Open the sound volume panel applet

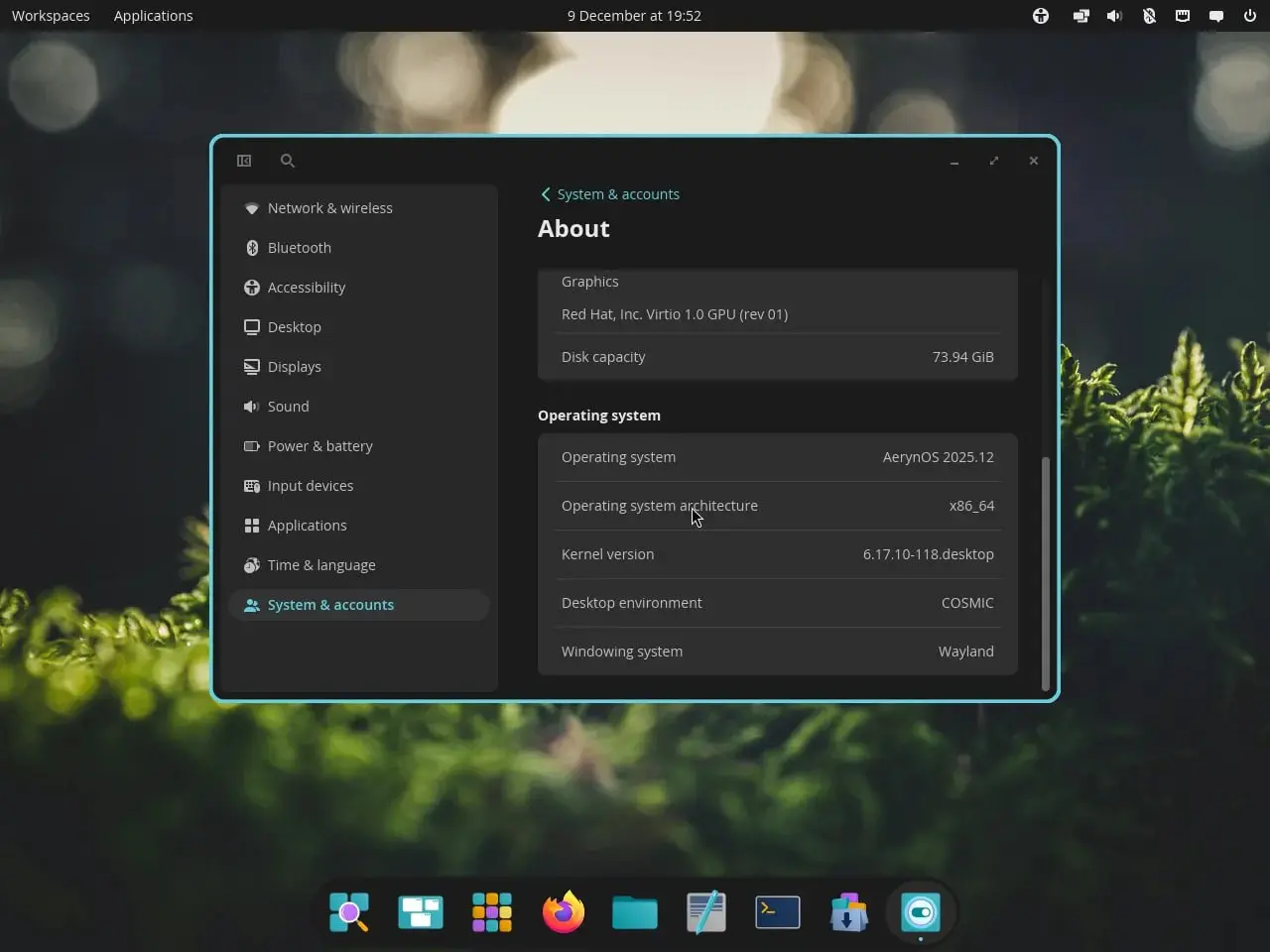tap(1114, 16)
